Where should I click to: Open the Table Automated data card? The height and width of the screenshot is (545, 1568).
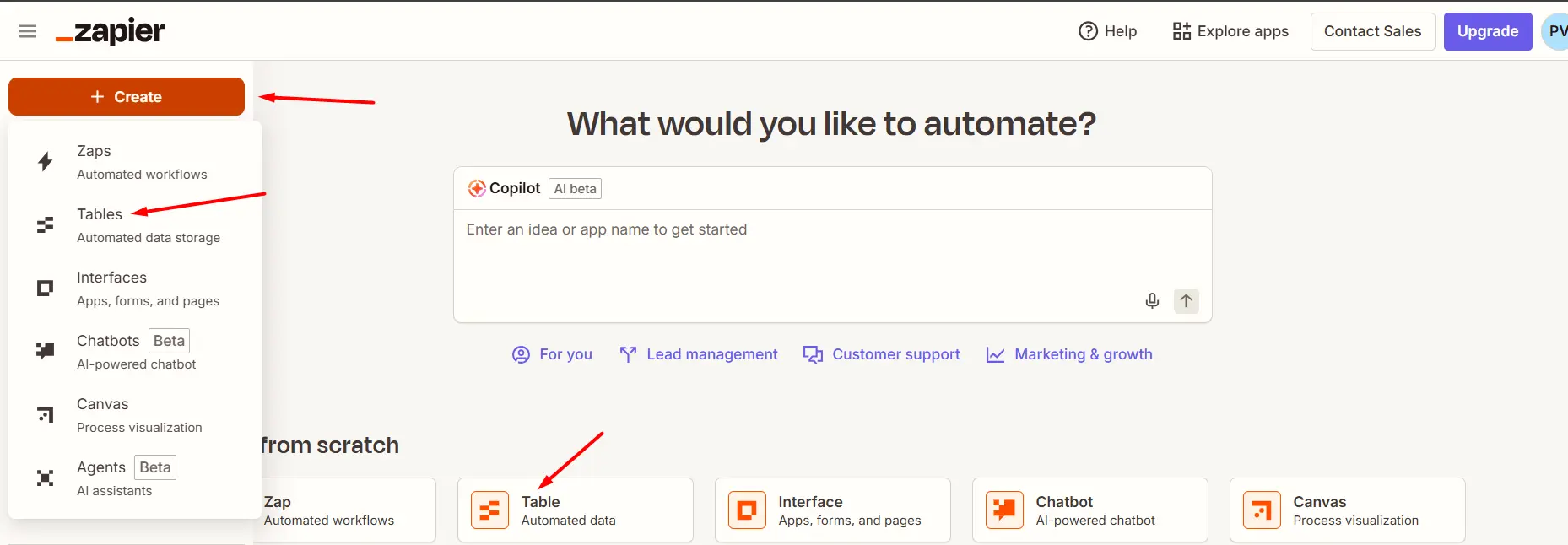pyautogui.click(x=576, y=510)
